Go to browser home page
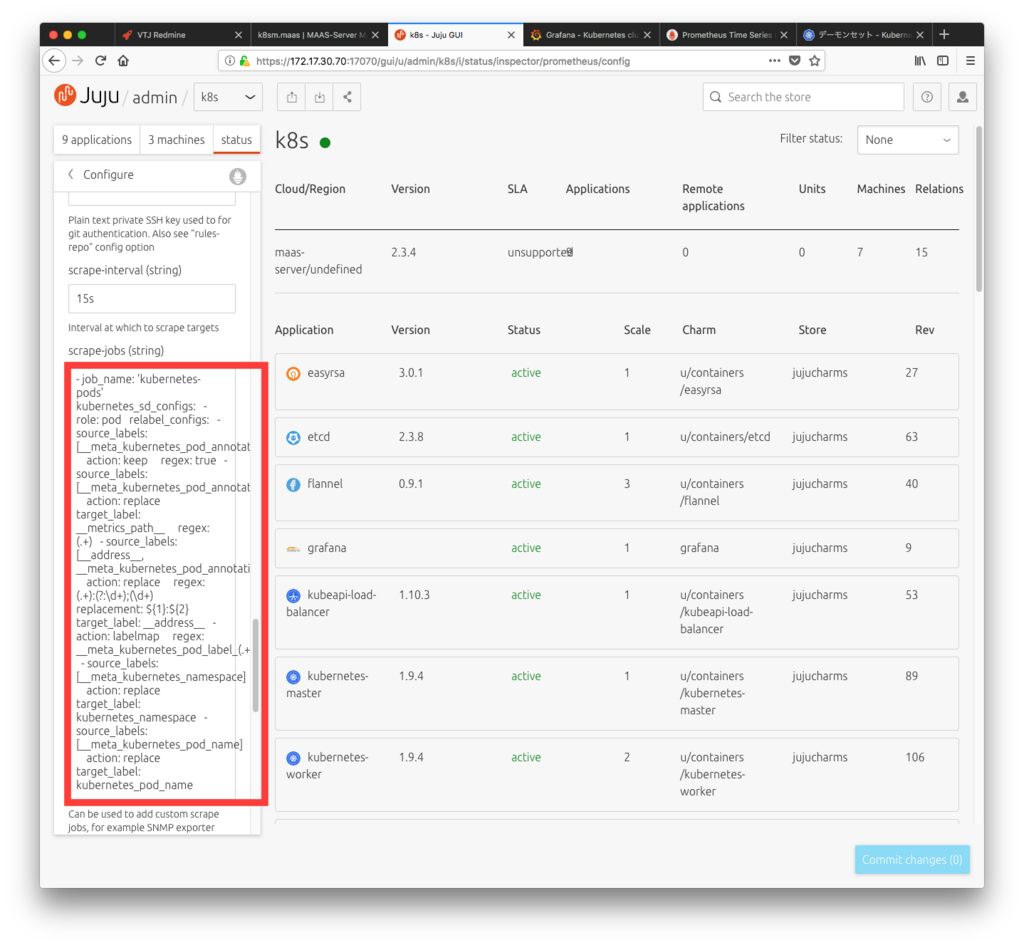The image size is (1024, 945). [123, 61]
